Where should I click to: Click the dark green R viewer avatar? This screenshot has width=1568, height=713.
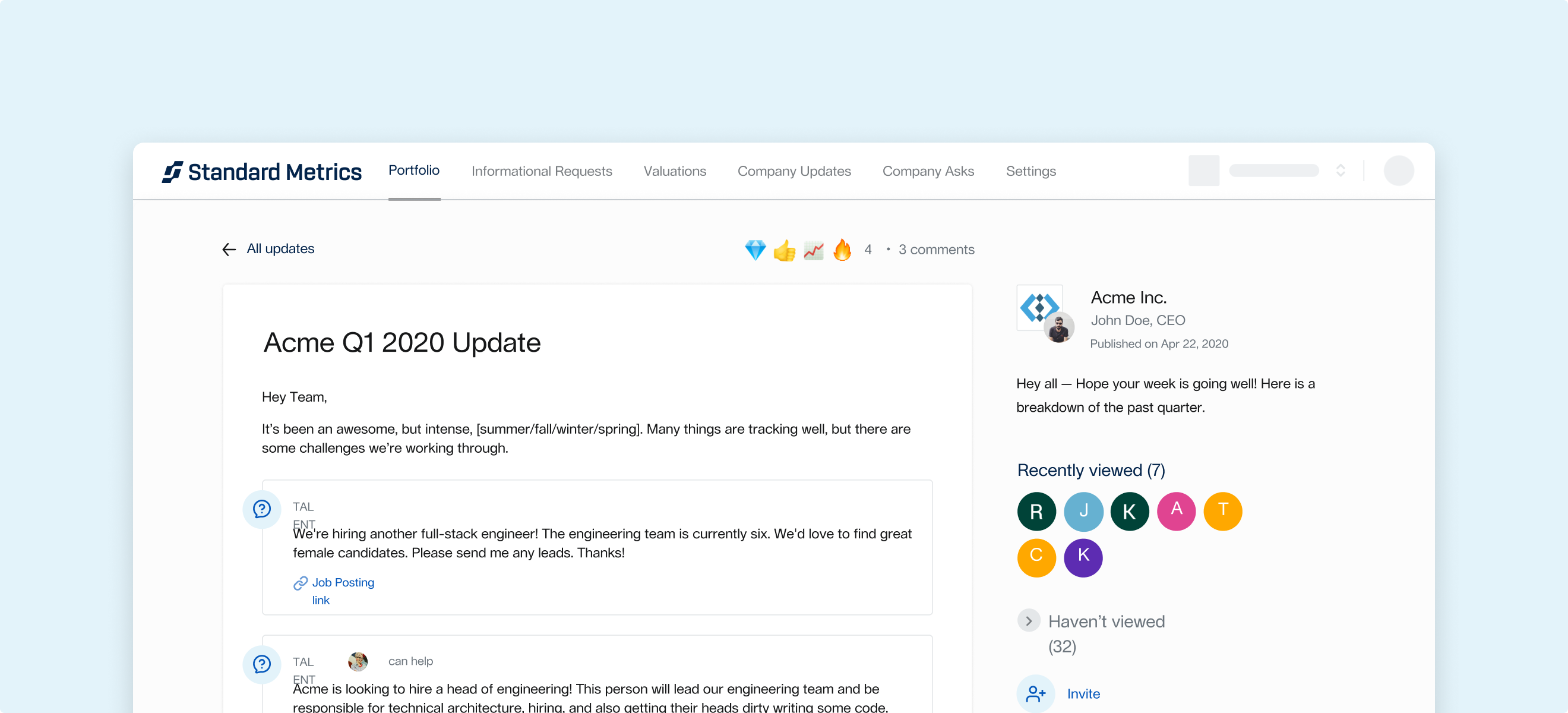tap(1036, 512)
